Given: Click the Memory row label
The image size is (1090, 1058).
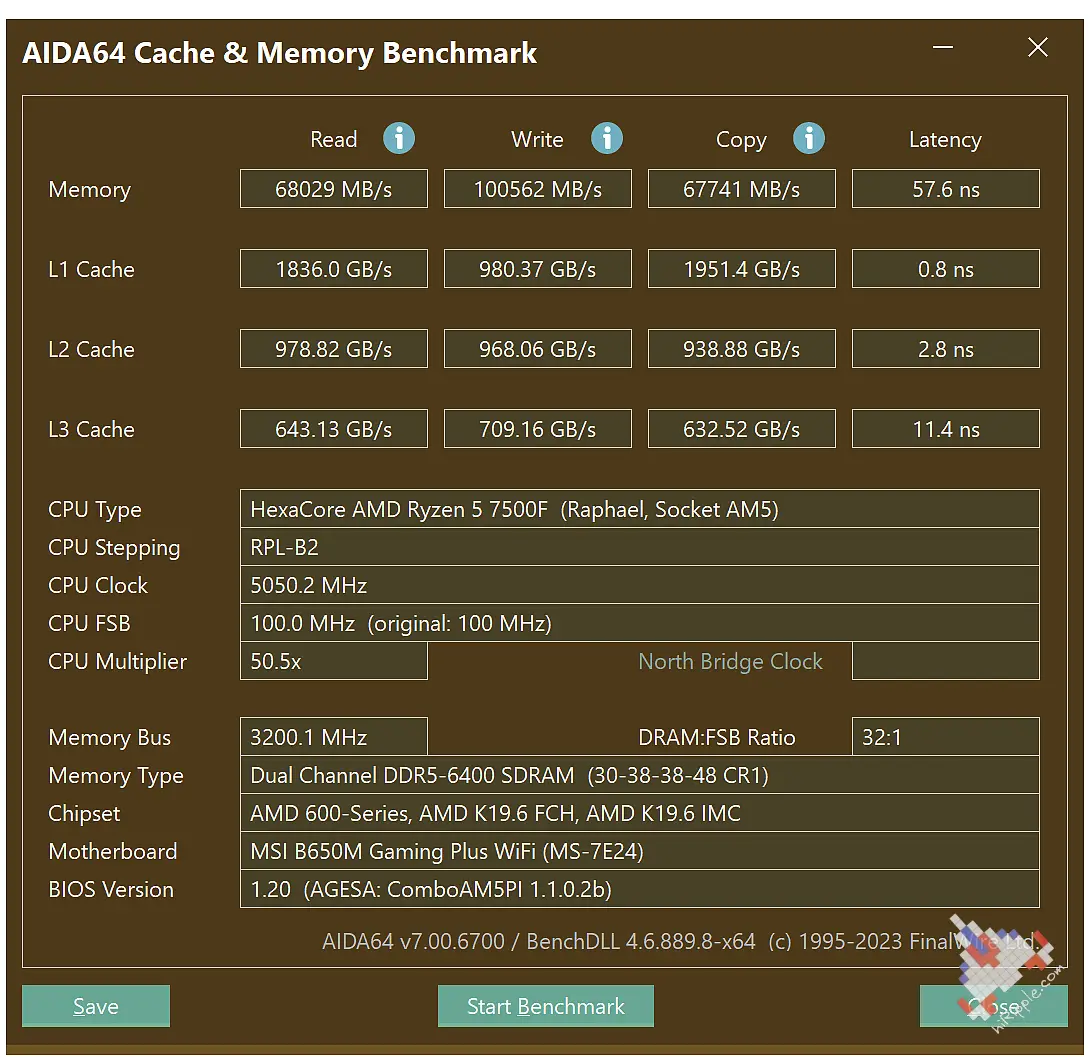Looking at the screenshot, I should point(90,189).
